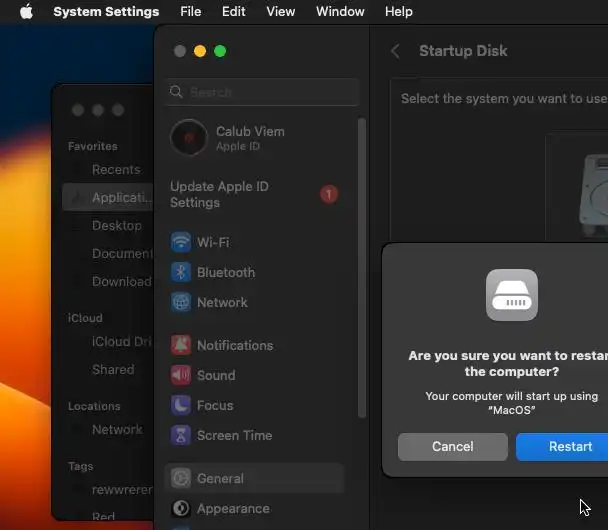Select Focus label in sidebar
This screenshot has width=608, height=530.
[x=215, y=405]
